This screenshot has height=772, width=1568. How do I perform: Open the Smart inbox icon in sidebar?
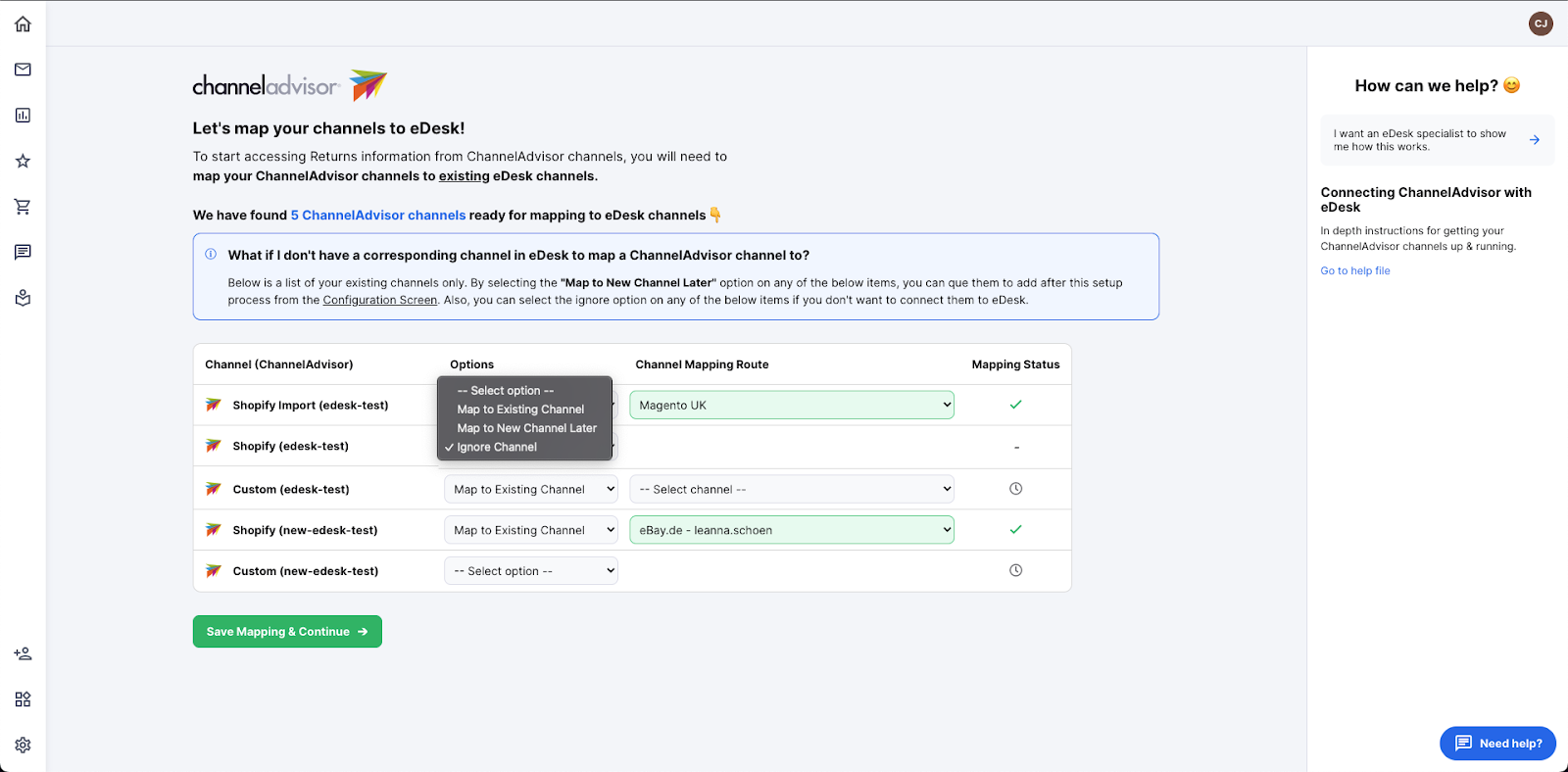[23, 298]
